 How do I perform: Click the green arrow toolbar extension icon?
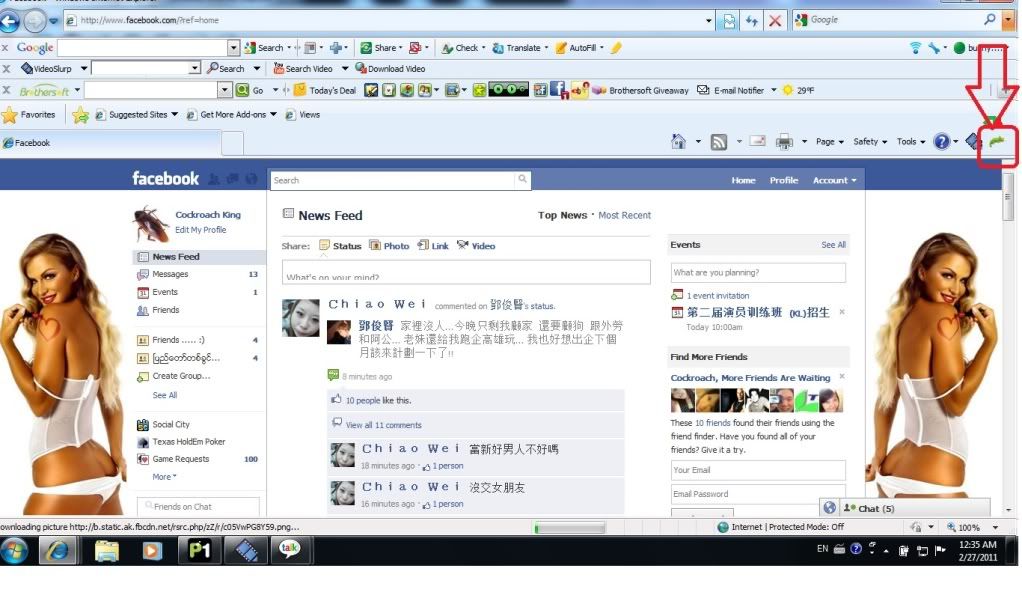(997, 141)
